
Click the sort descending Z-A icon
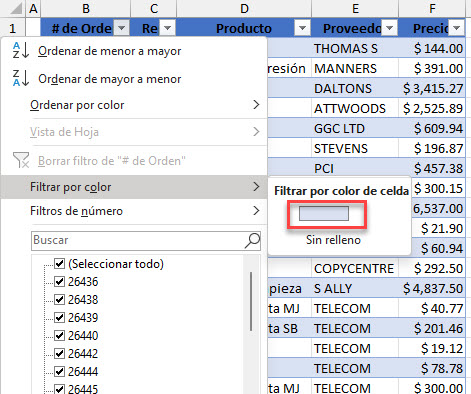pos(21,78)
